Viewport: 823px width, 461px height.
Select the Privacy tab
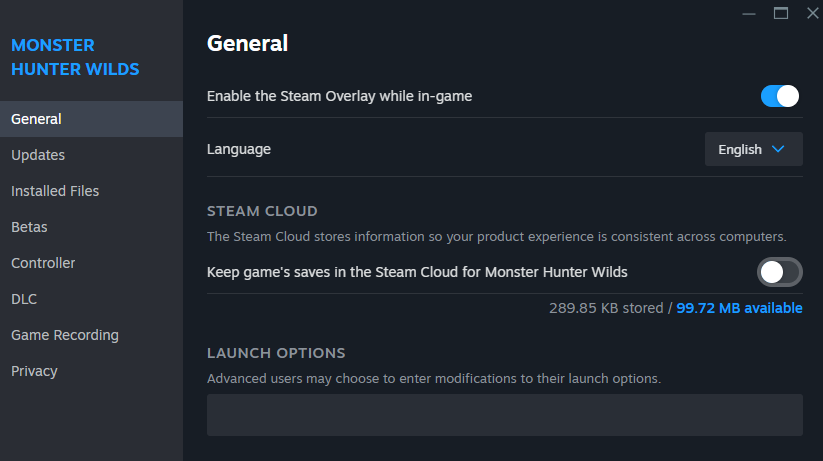tap(34, 371)
